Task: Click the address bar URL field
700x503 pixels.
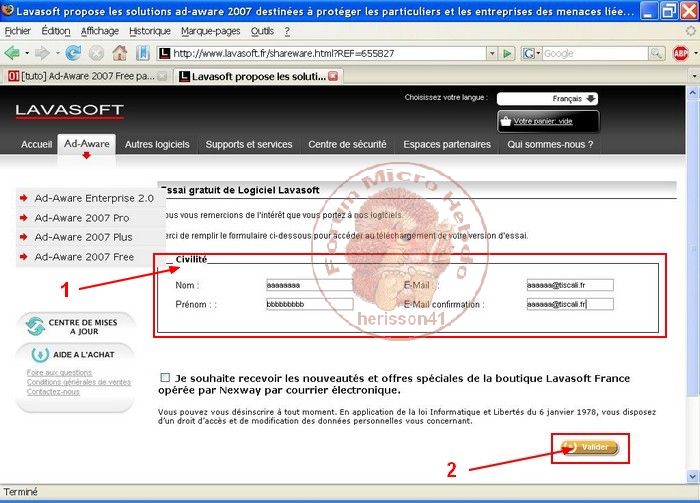Action: 328,54
